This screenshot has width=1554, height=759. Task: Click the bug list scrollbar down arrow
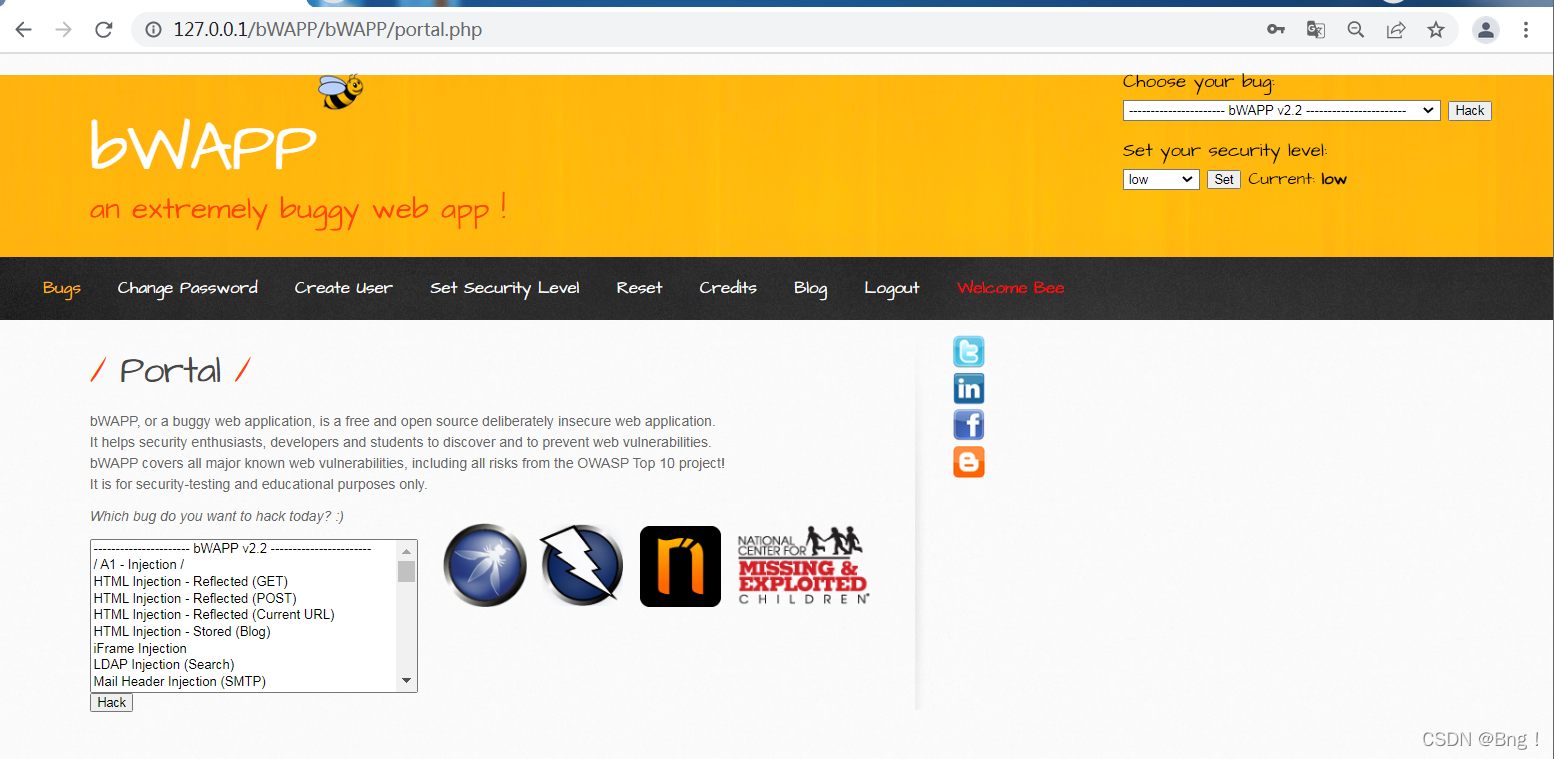(x=406, y=681)
